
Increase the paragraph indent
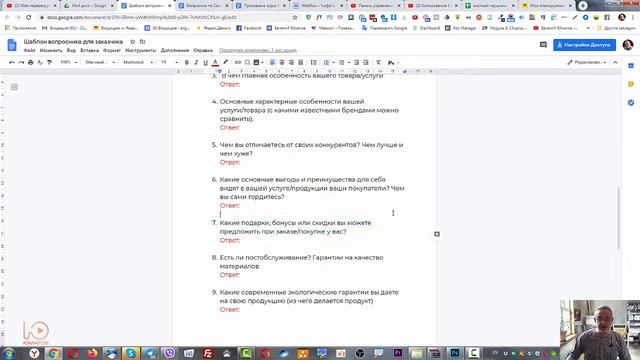click(366, 62)
